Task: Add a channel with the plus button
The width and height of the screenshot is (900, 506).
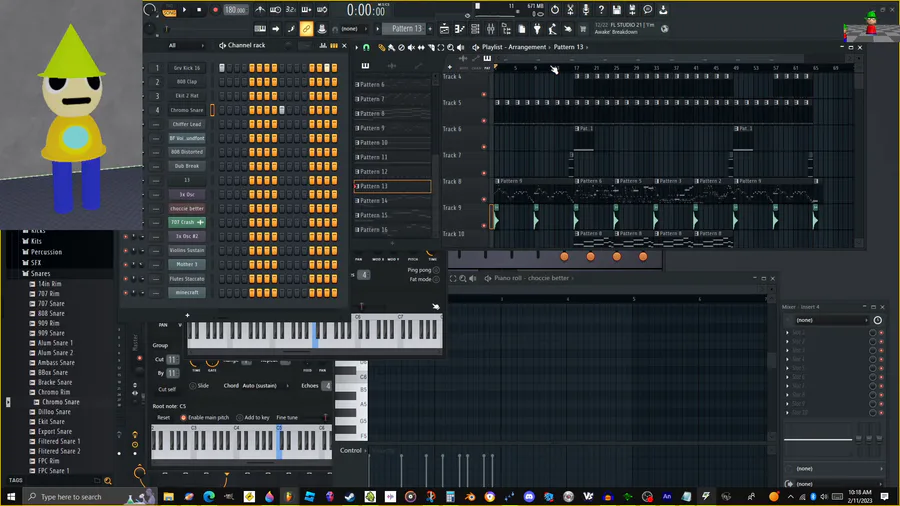Action: 187,315
